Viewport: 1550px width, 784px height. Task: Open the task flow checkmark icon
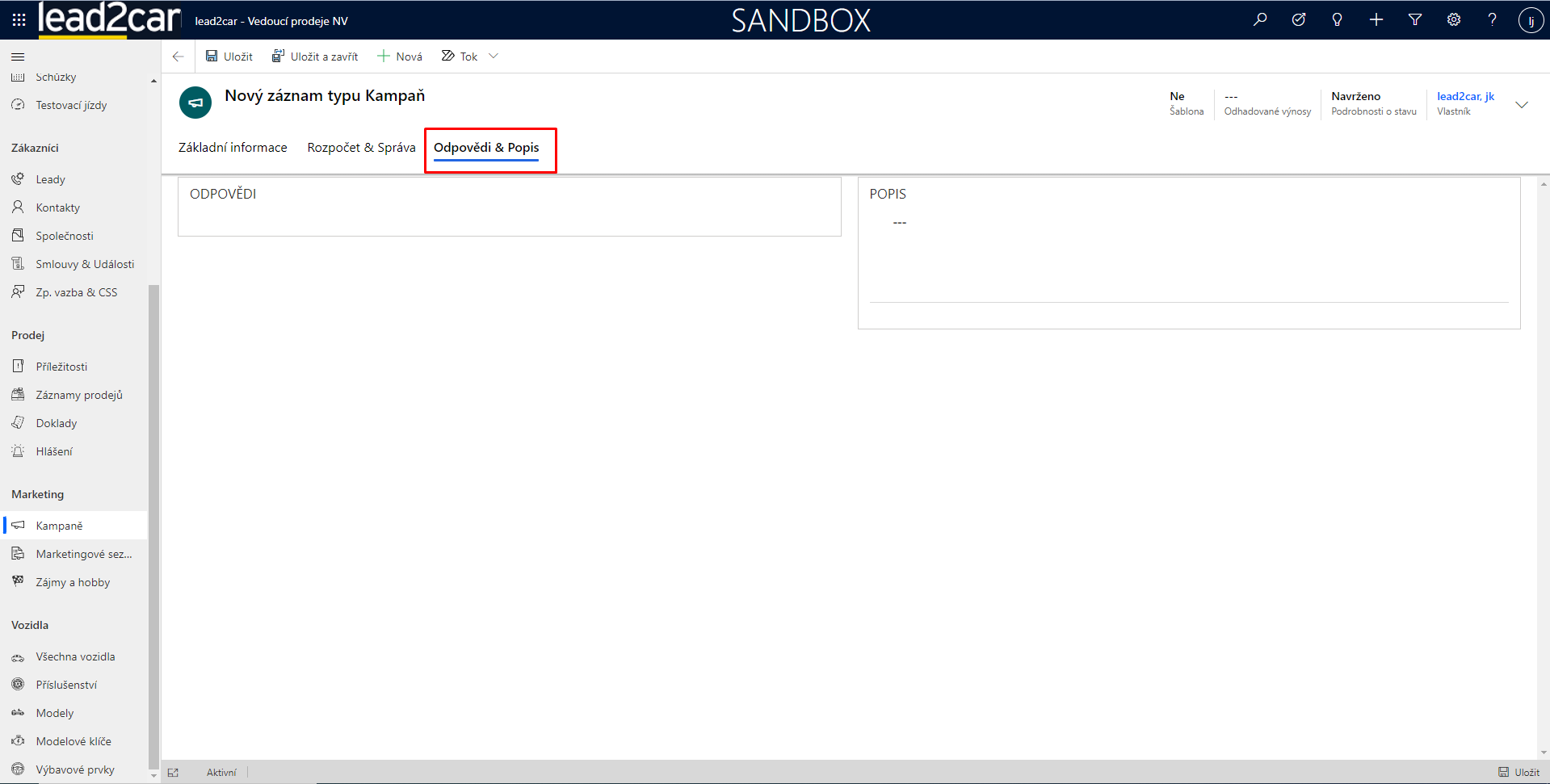click(x=1299, y=20)
